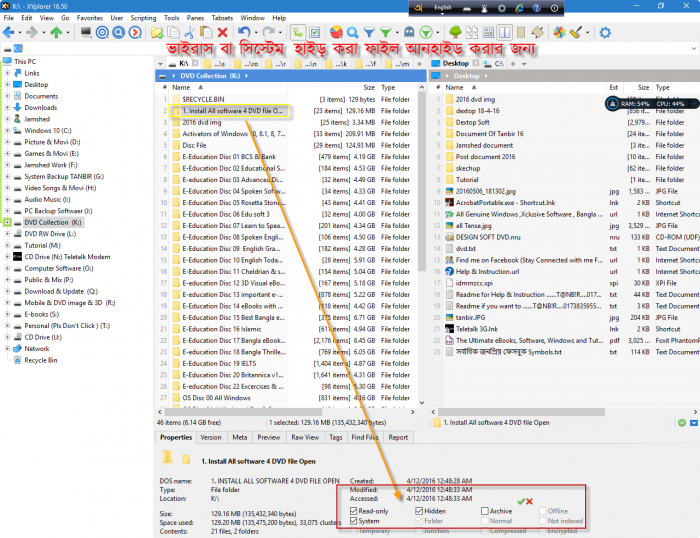700x538 pixels.
Task: Select OS Disc 00 All Windows folder
Action: pyautogui.click(x=216, y=398)
